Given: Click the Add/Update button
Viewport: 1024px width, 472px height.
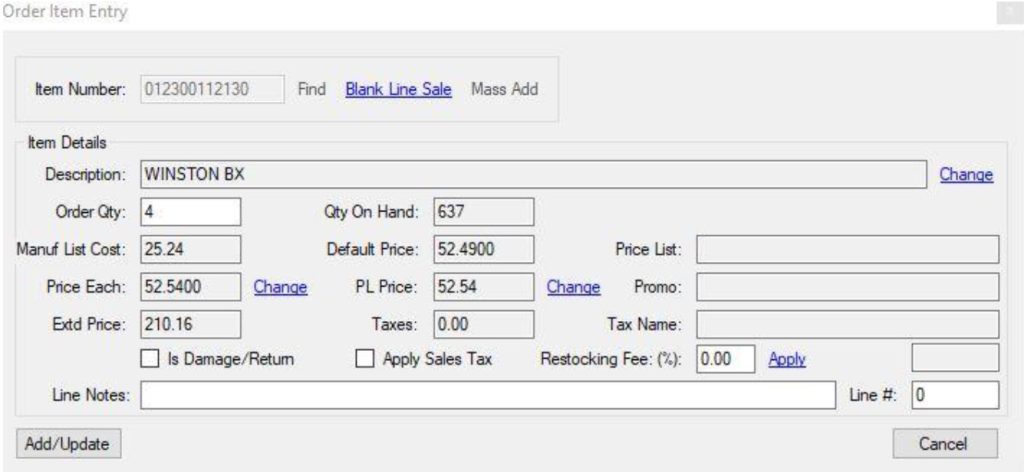Looking at the screenshot, I should click(68, 443).
